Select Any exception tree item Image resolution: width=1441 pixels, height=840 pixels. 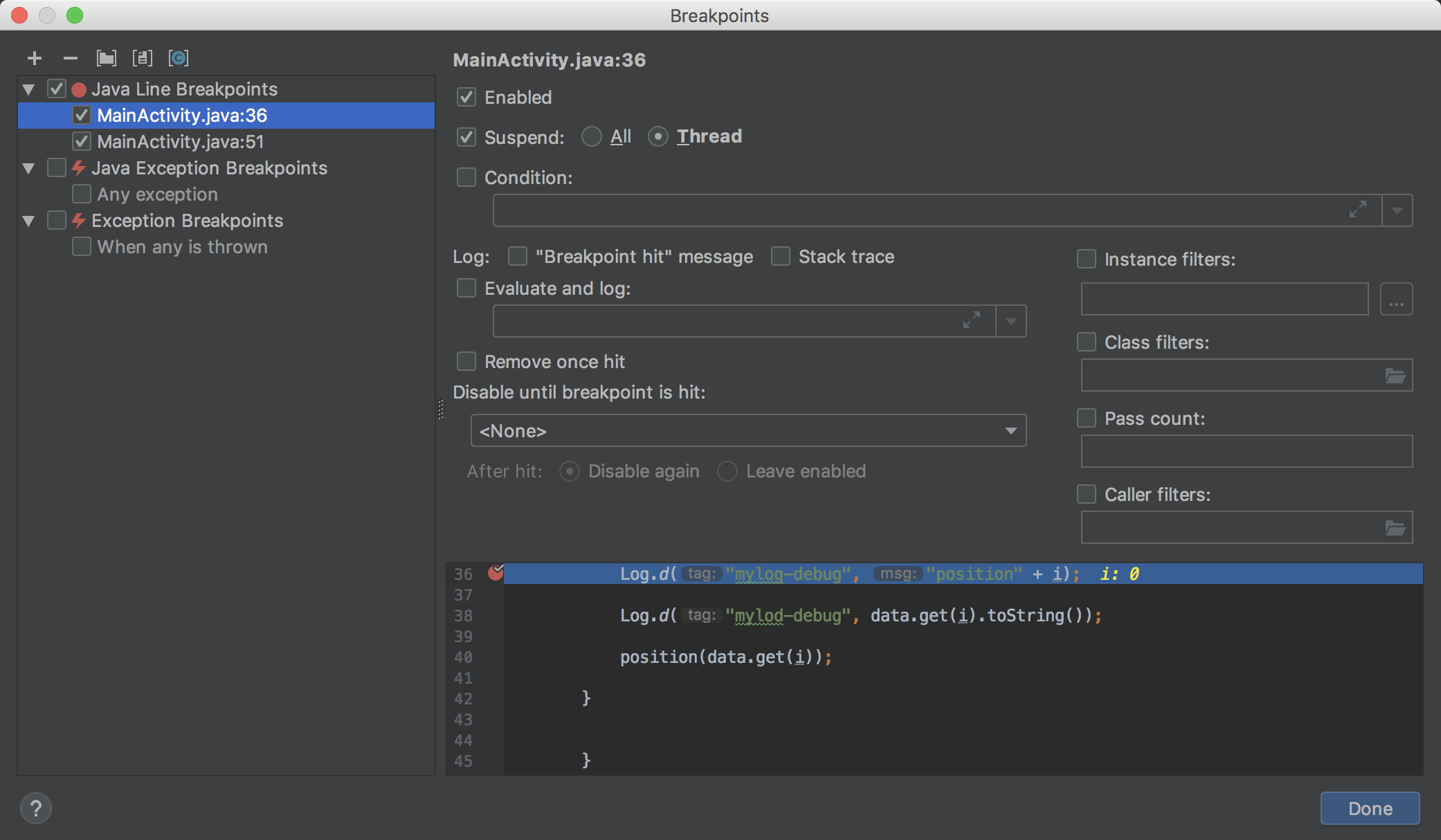click(157, 194)
